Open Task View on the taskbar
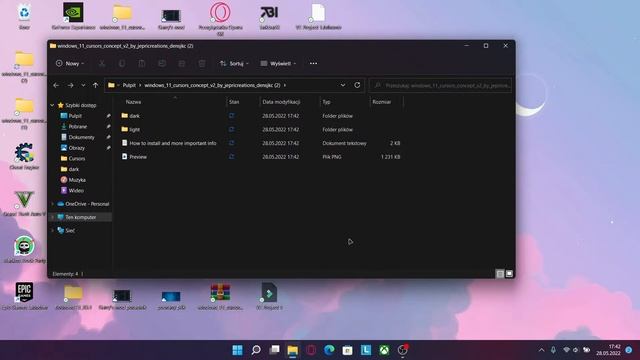Image resolution: width=640 pixels, height=360 pixels. [274, 350]
